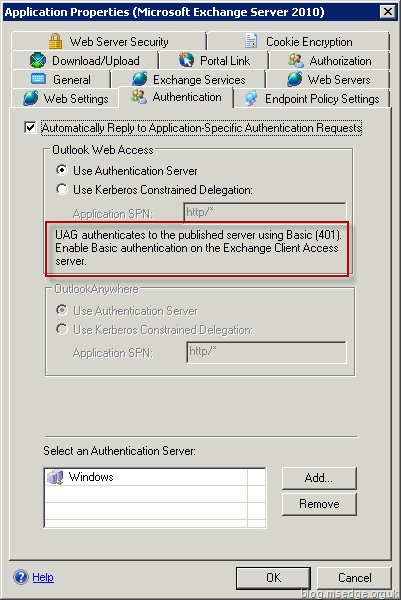This screenshot has height=600, width=401.
Task: Click the server icon next to Windows
Action: [55, 477]
